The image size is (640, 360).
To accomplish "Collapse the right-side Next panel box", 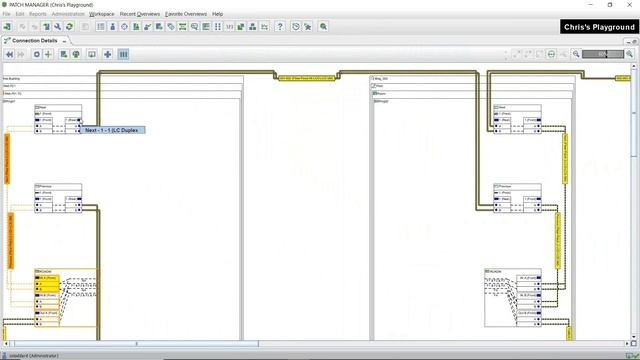I will 496,107.
